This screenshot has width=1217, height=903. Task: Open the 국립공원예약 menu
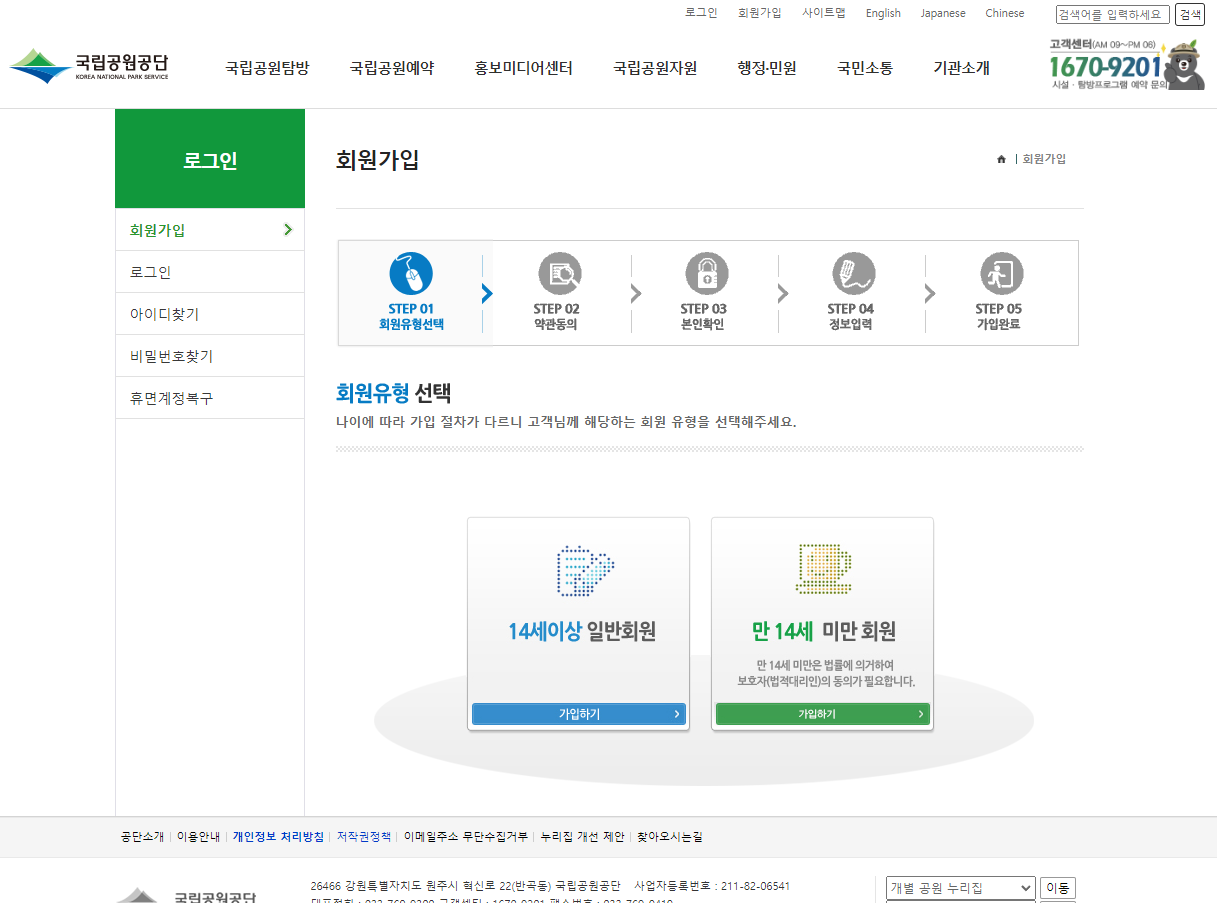click(x=392, y=68)
